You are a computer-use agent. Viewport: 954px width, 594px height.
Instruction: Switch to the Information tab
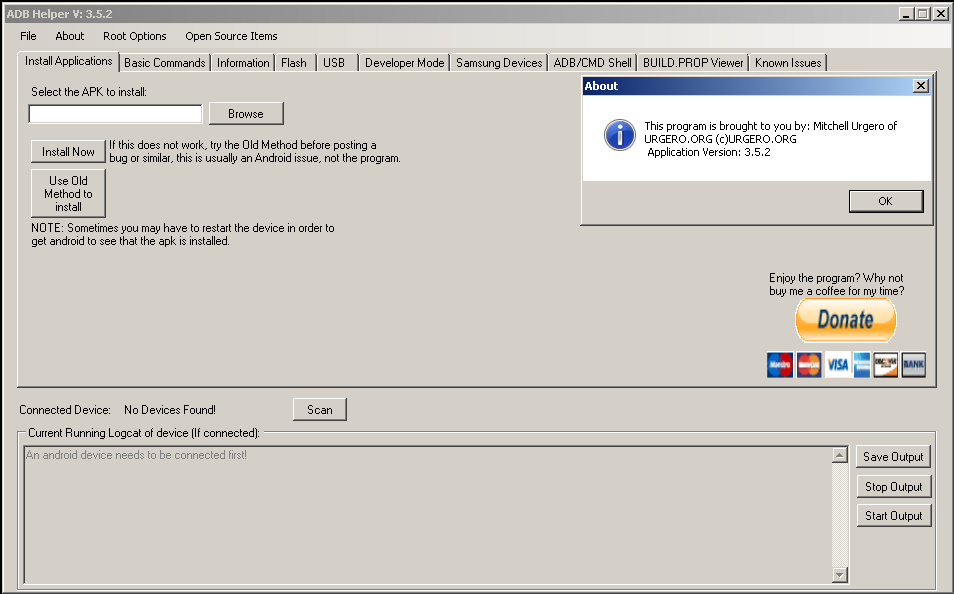tap(243, 63)
